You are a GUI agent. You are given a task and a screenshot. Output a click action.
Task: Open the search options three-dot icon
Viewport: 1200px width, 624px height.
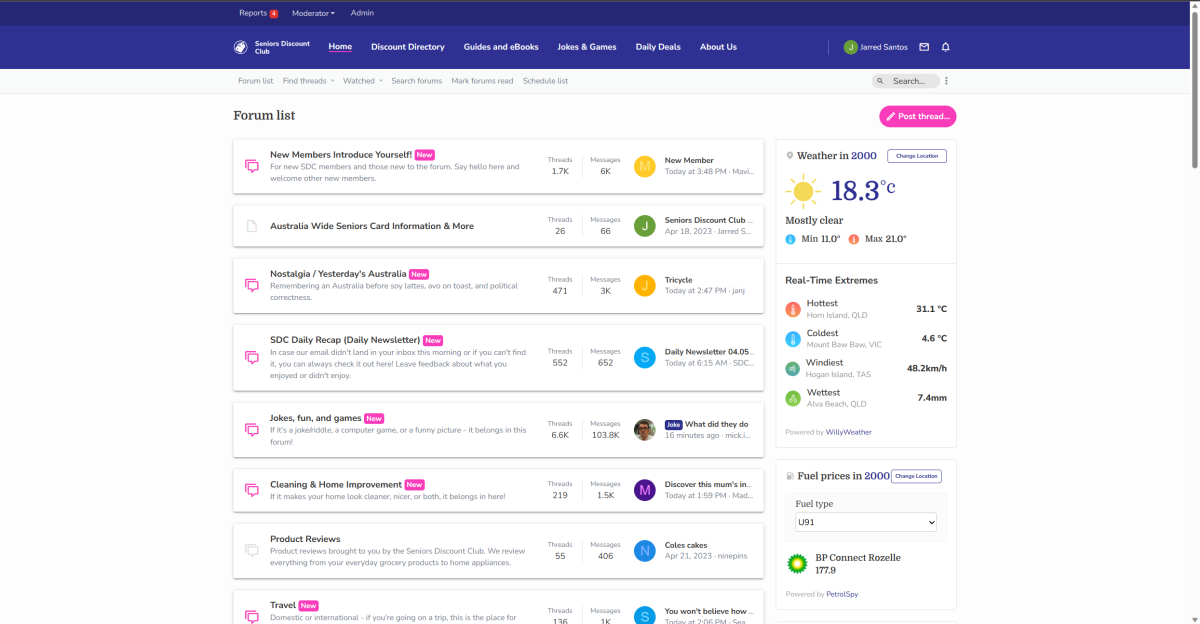click(x=947, y=81)
